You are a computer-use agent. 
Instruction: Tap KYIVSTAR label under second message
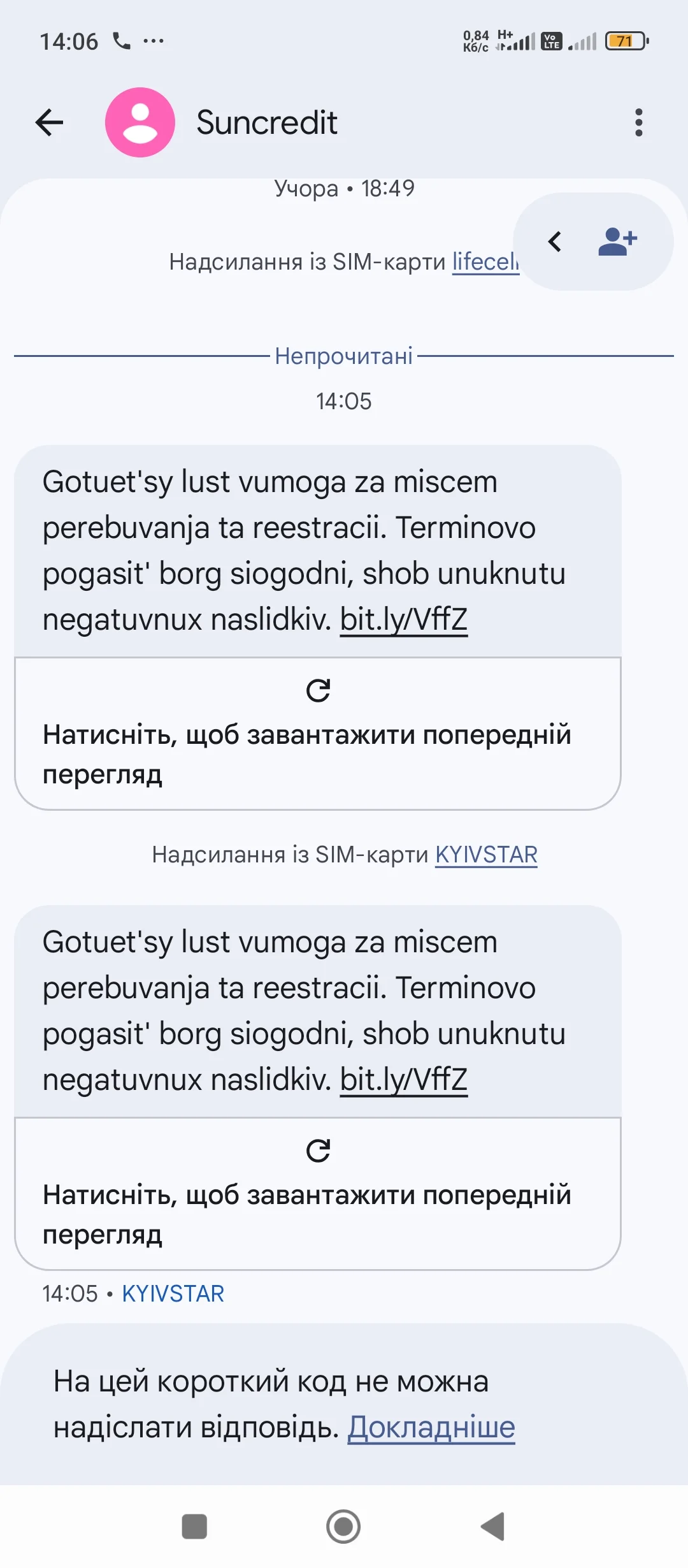pyautogui.click(x=173, y=1294)
